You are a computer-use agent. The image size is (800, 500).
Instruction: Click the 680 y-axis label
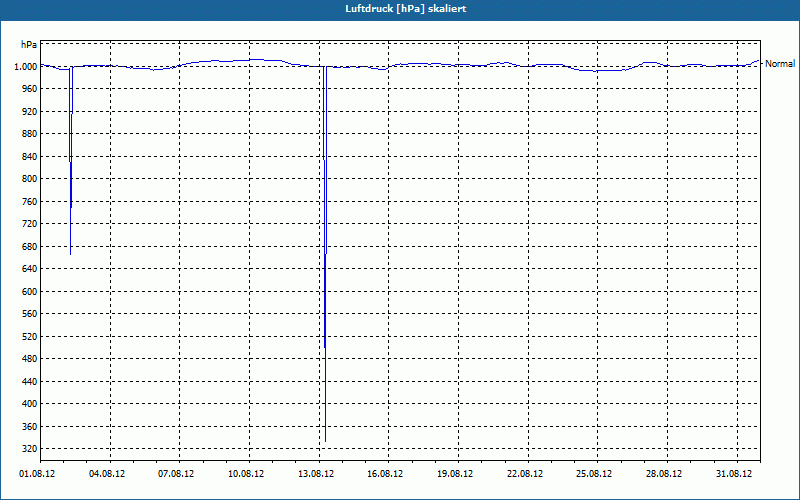[x=29, y=246]
